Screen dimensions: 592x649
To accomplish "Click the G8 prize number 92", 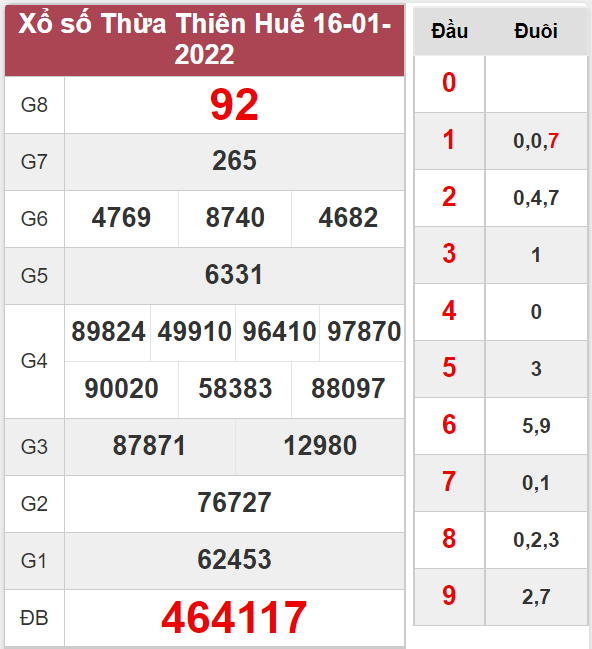I will [x=234, y=105].
